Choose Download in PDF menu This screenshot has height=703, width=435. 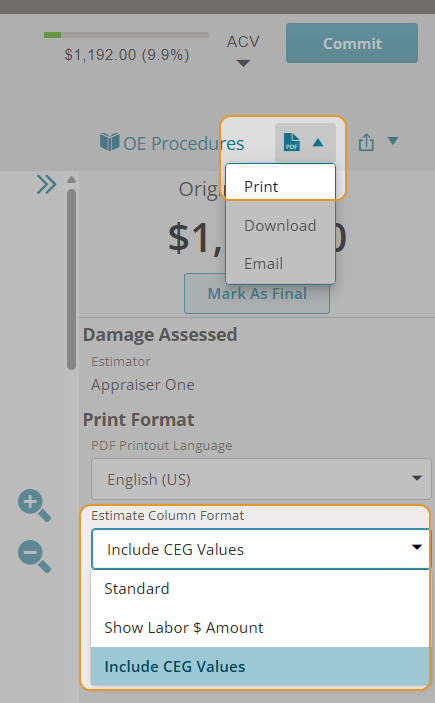(281, 226)
